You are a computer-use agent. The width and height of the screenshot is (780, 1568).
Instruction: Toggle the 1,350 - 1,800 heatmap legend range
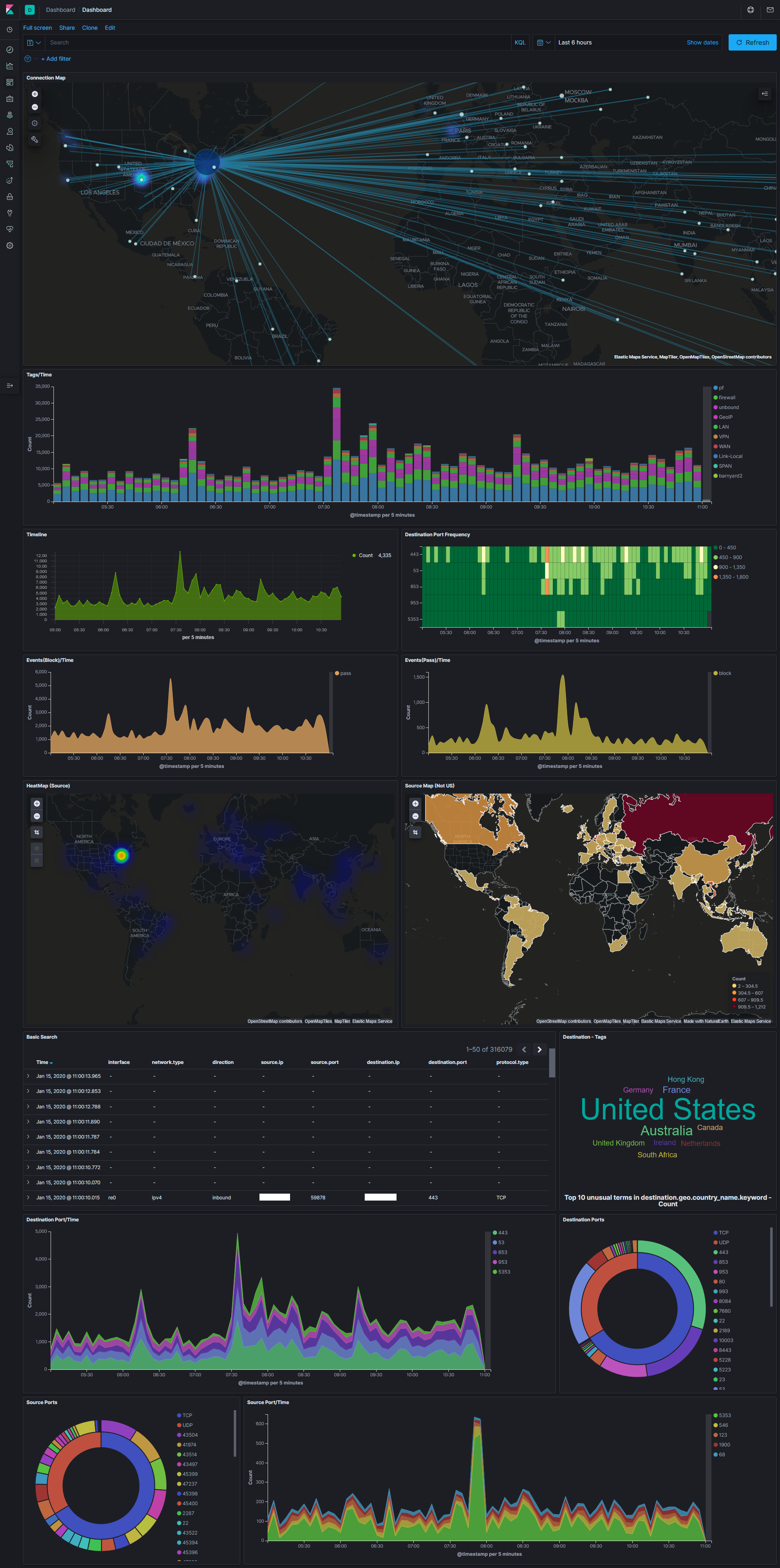click(x=731, y=577)
